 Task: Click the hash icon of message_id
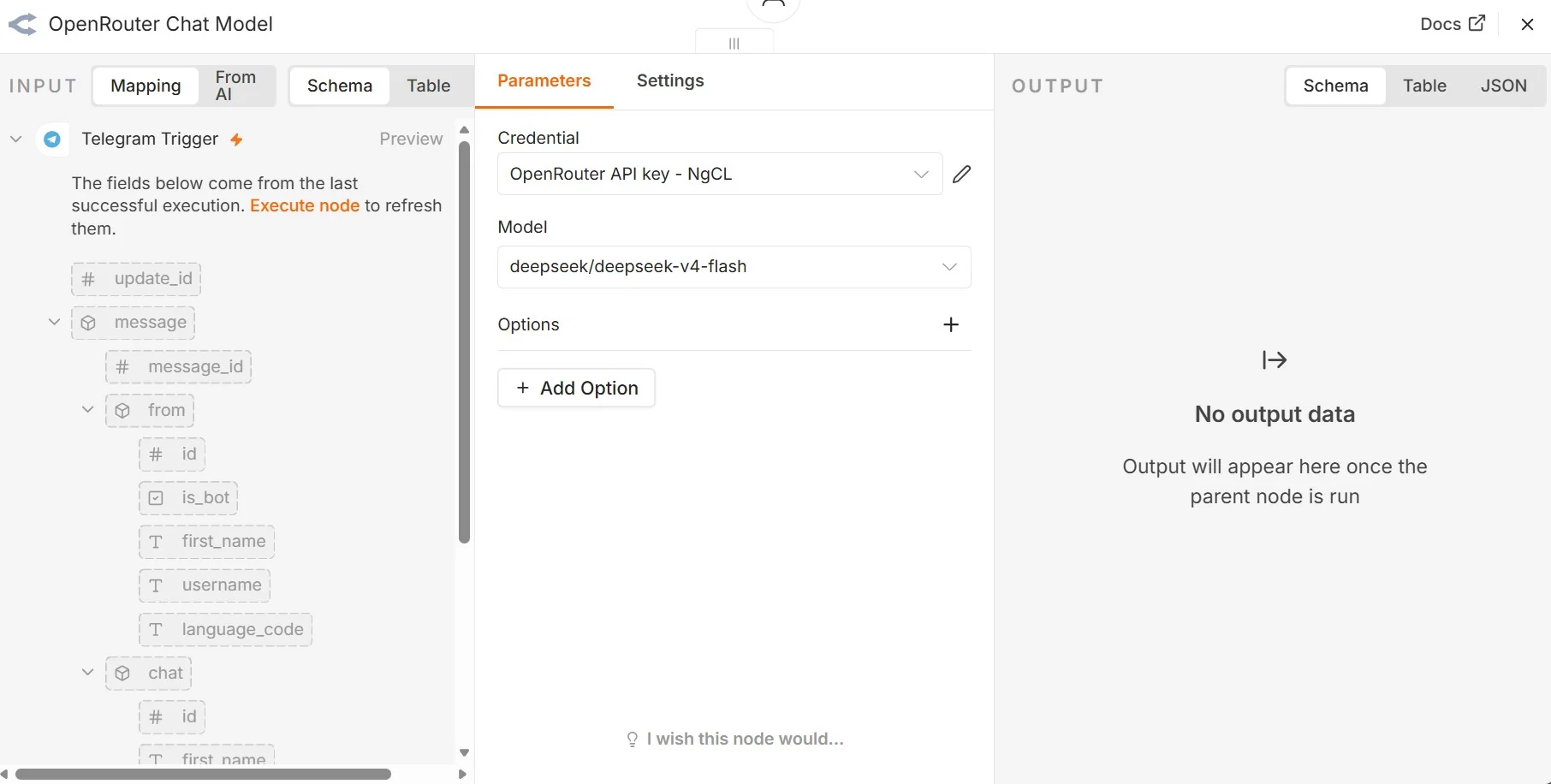122,367
